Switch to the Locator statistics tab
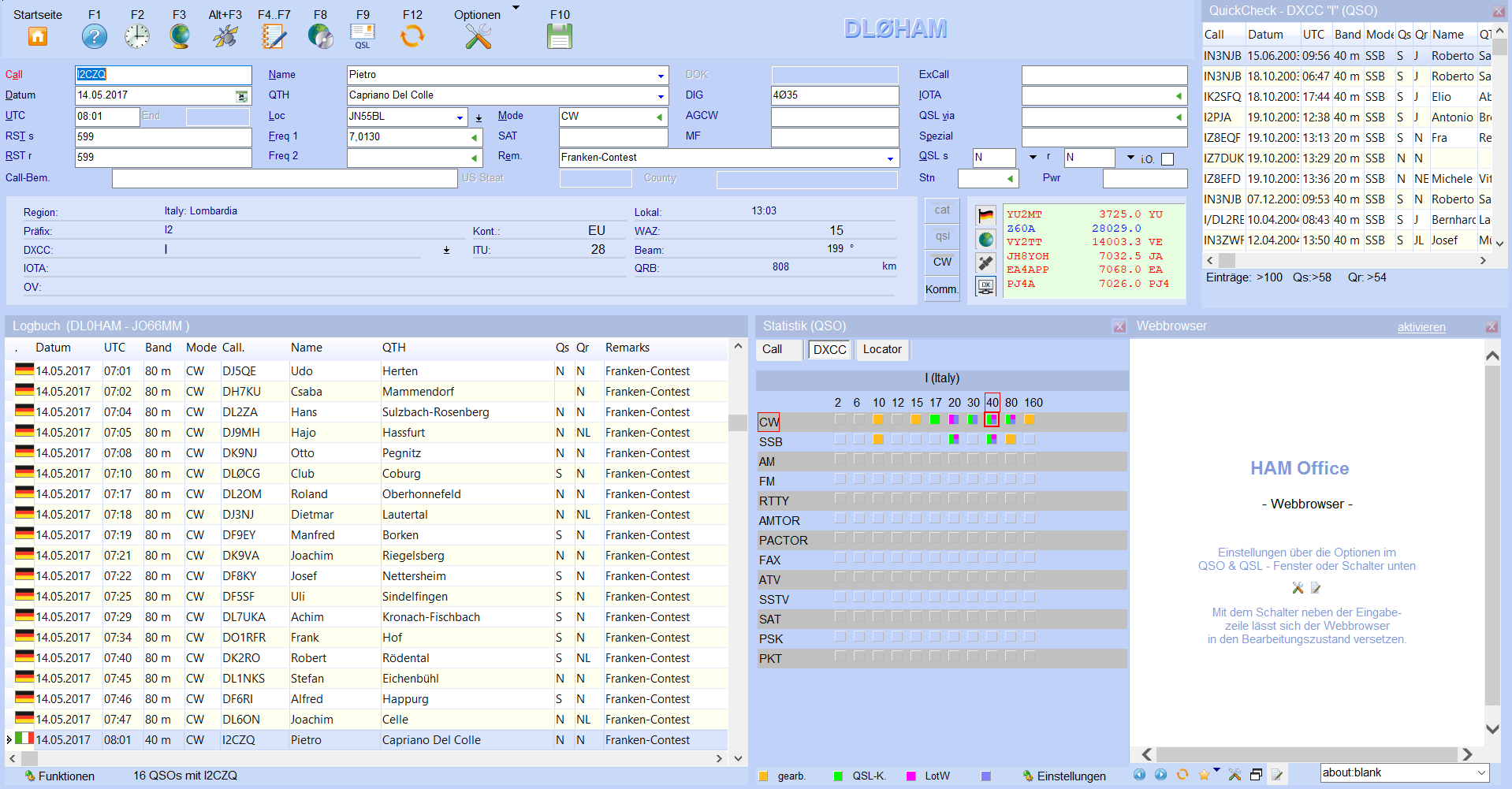The width and height of the screenshot is (1512, 789). [882, 349]
